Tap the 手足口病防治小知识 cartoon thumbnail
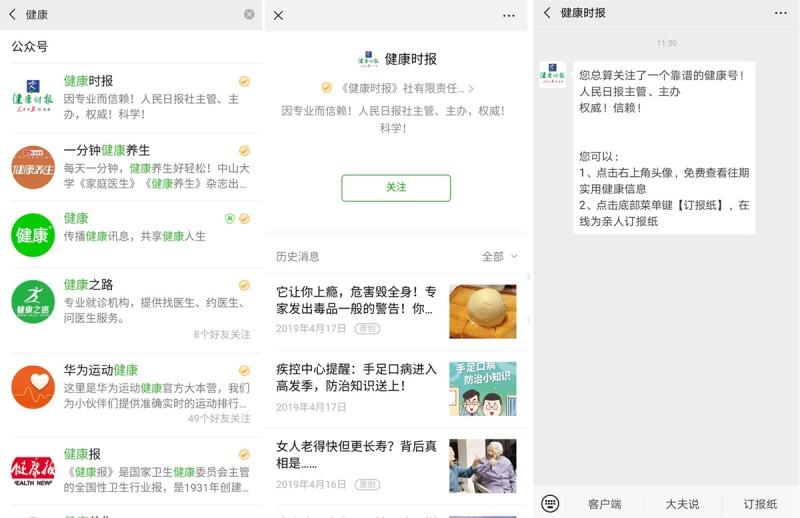 point(483,389)
